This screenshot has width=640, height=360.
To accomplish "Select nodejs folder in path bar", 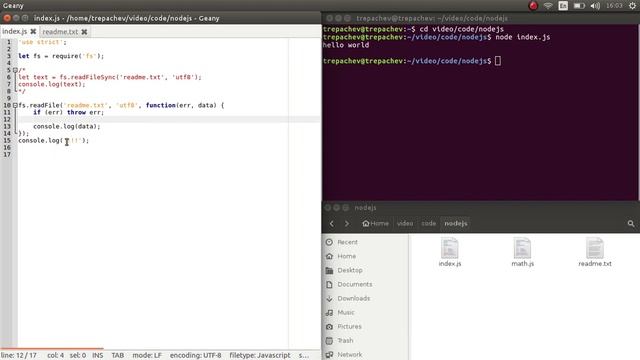I will pyautogui.click(x=456, y=223).
